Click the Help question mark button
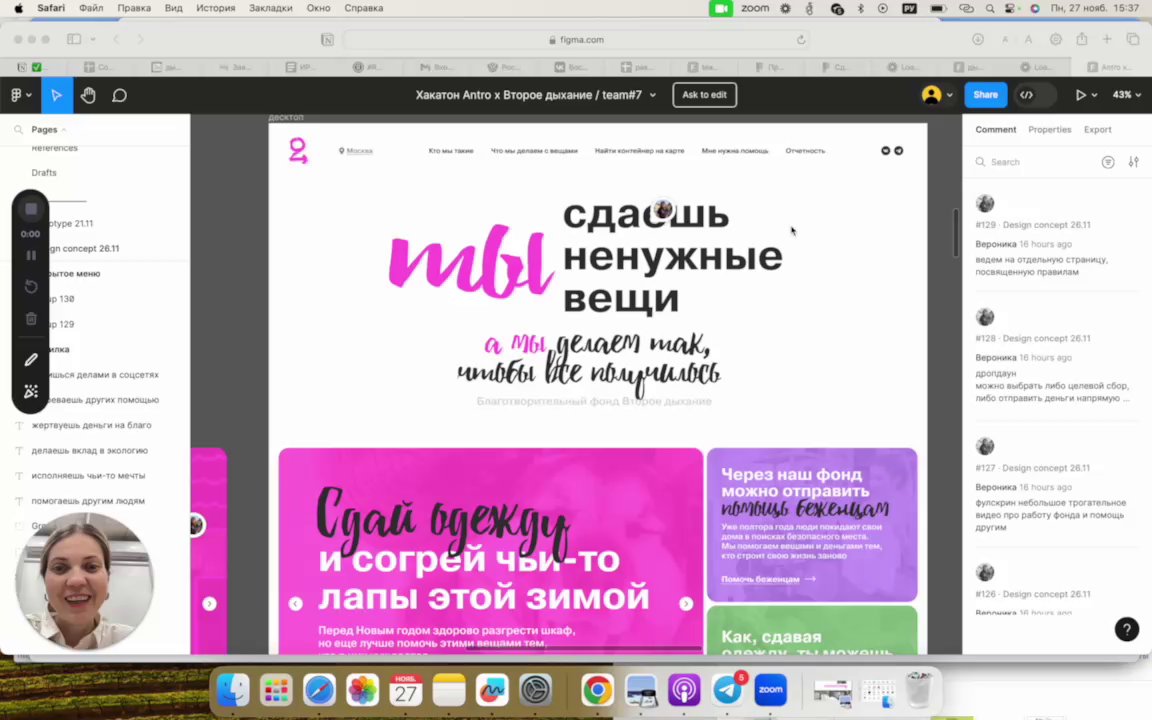The image size is (1152, 720). coord(1126,629)
